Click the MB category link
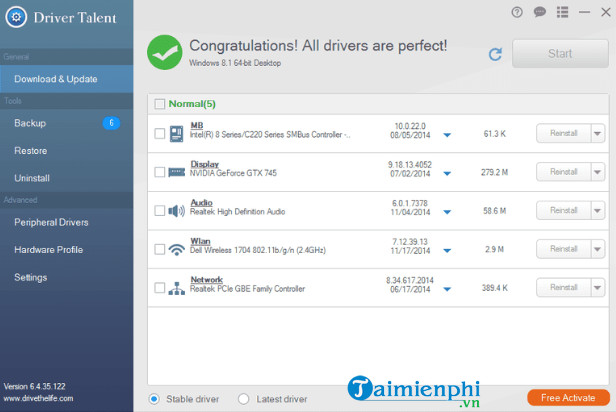The image size is (616, 412). 197,125
